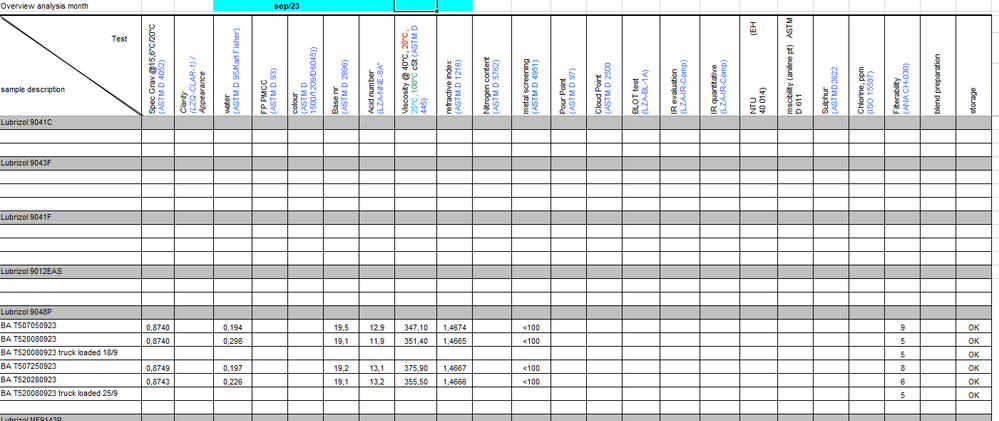This screenshot has height=421, width=999.
Task: Select the 'Nitrogen content (ASTM D 5762)' header
Action: coord(491,66)
